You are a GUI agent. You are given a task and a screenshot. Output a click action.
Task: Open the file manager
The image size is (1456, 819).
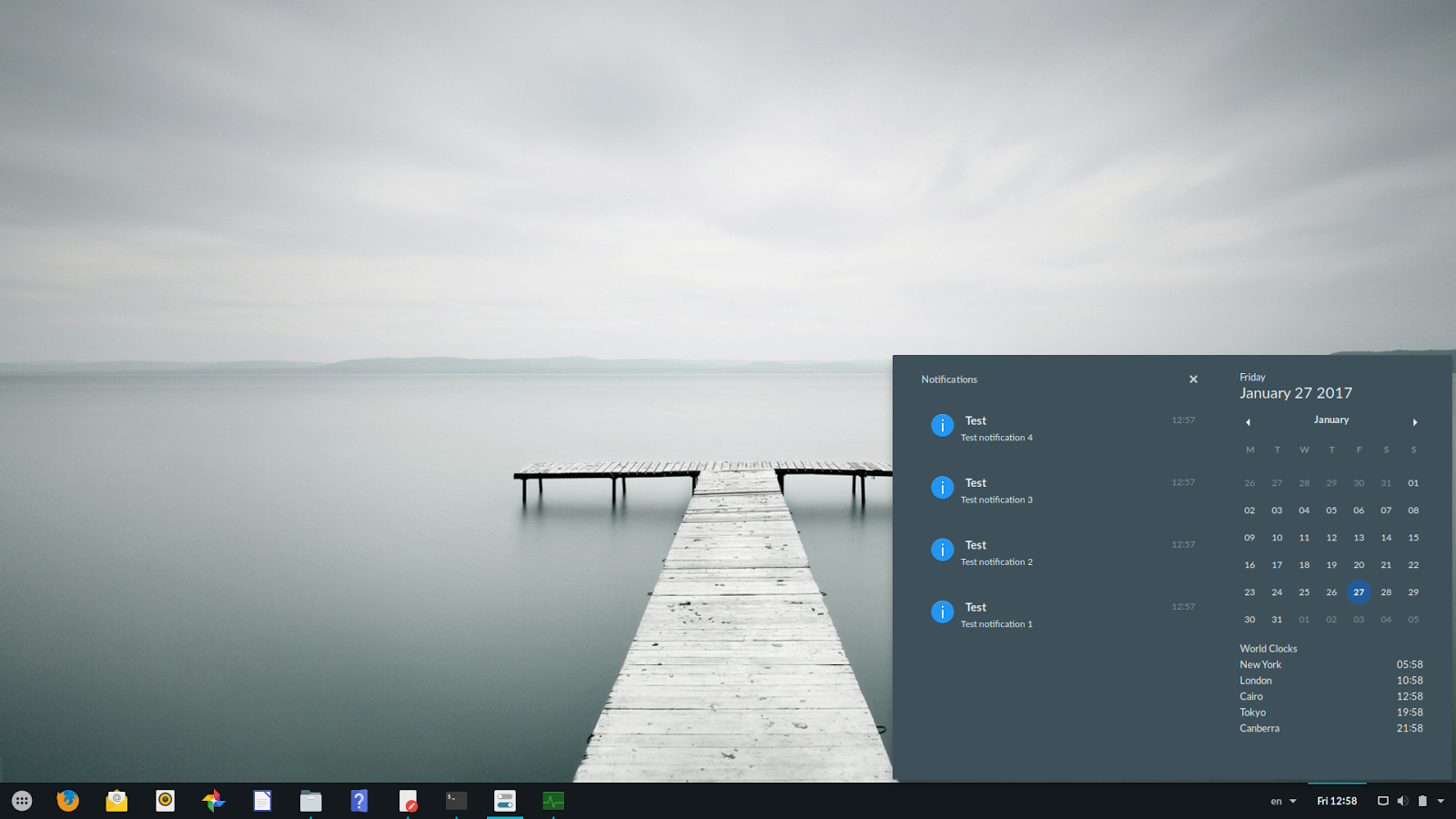310,801
